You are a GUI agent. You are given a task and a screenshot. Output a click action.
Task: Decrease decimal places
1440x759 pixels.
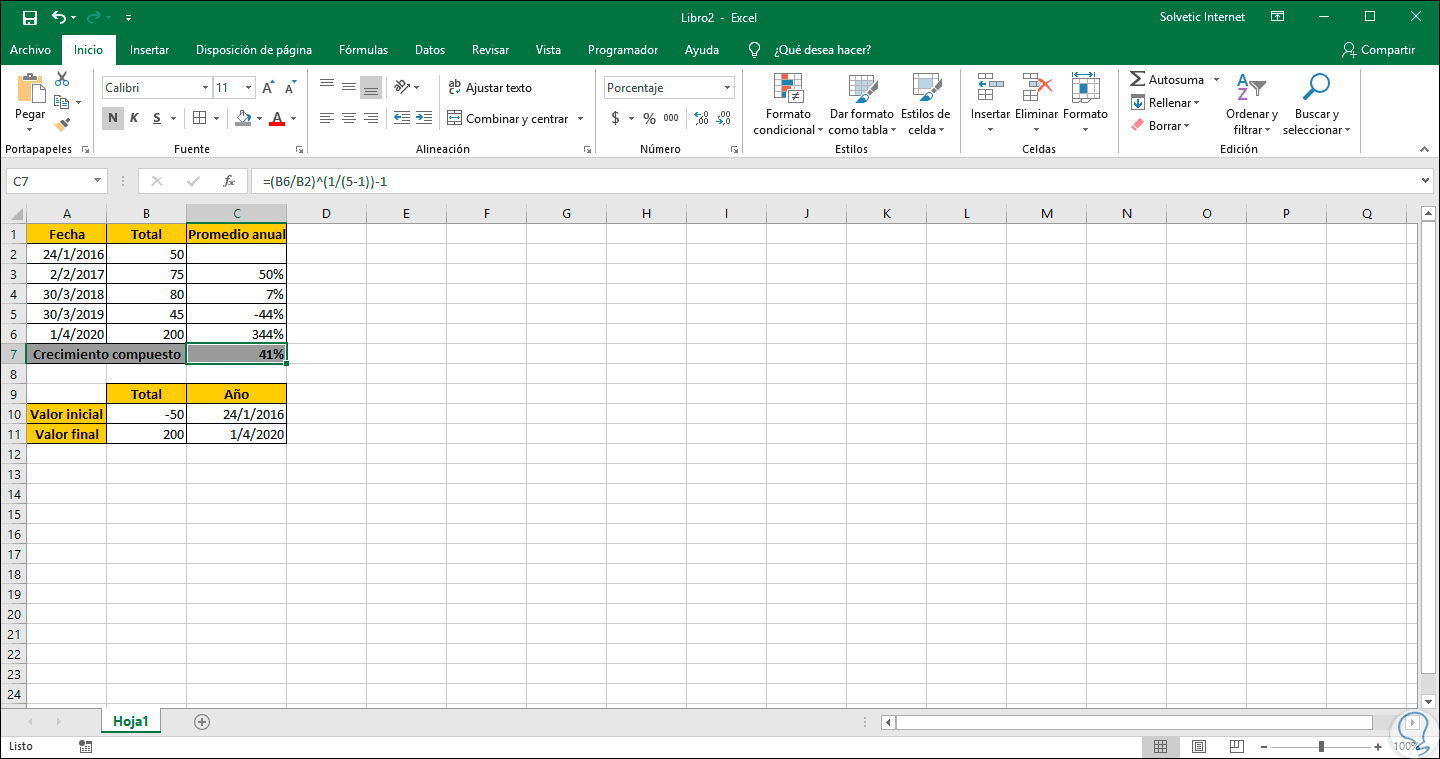point(724,118)
